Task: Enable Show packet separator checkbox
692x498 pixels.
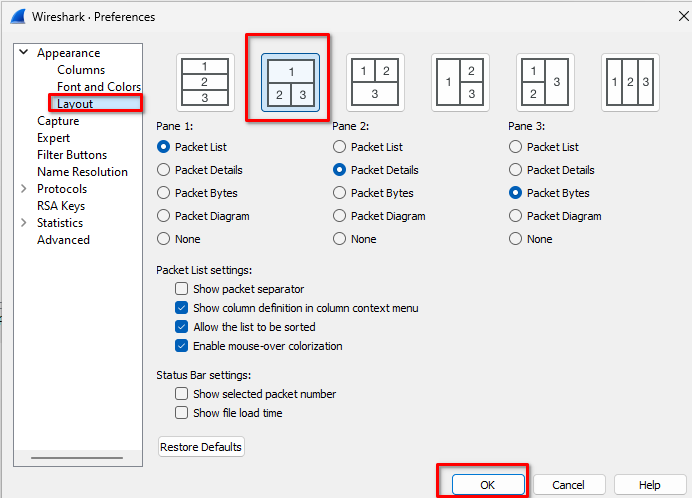Action: [182, 289]
